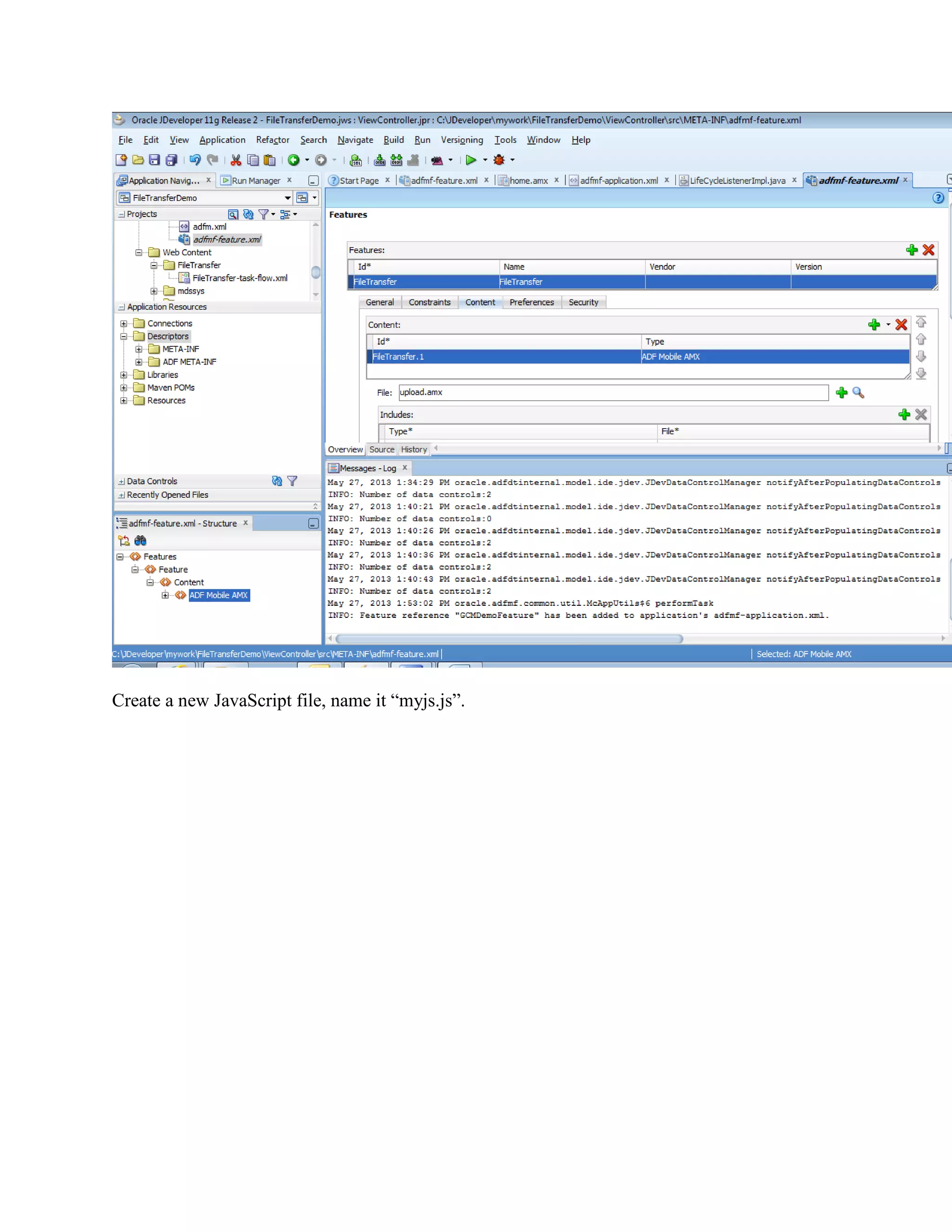Expand the Connections folder
Viewport: 952px width, 1232px height.
pos(124,324)
